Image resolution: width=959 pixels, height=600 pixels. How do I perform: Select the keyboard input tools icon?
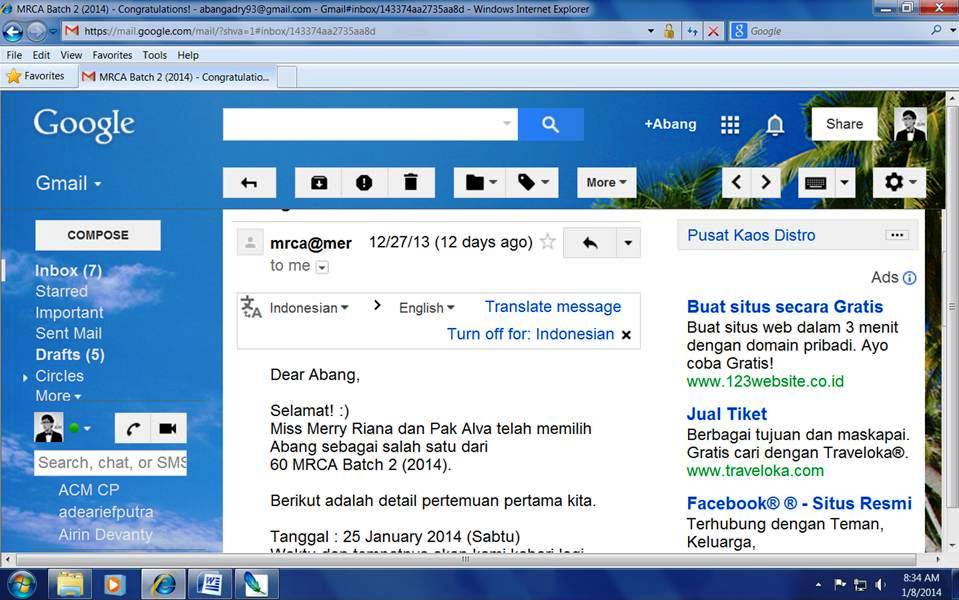(815, 182)
